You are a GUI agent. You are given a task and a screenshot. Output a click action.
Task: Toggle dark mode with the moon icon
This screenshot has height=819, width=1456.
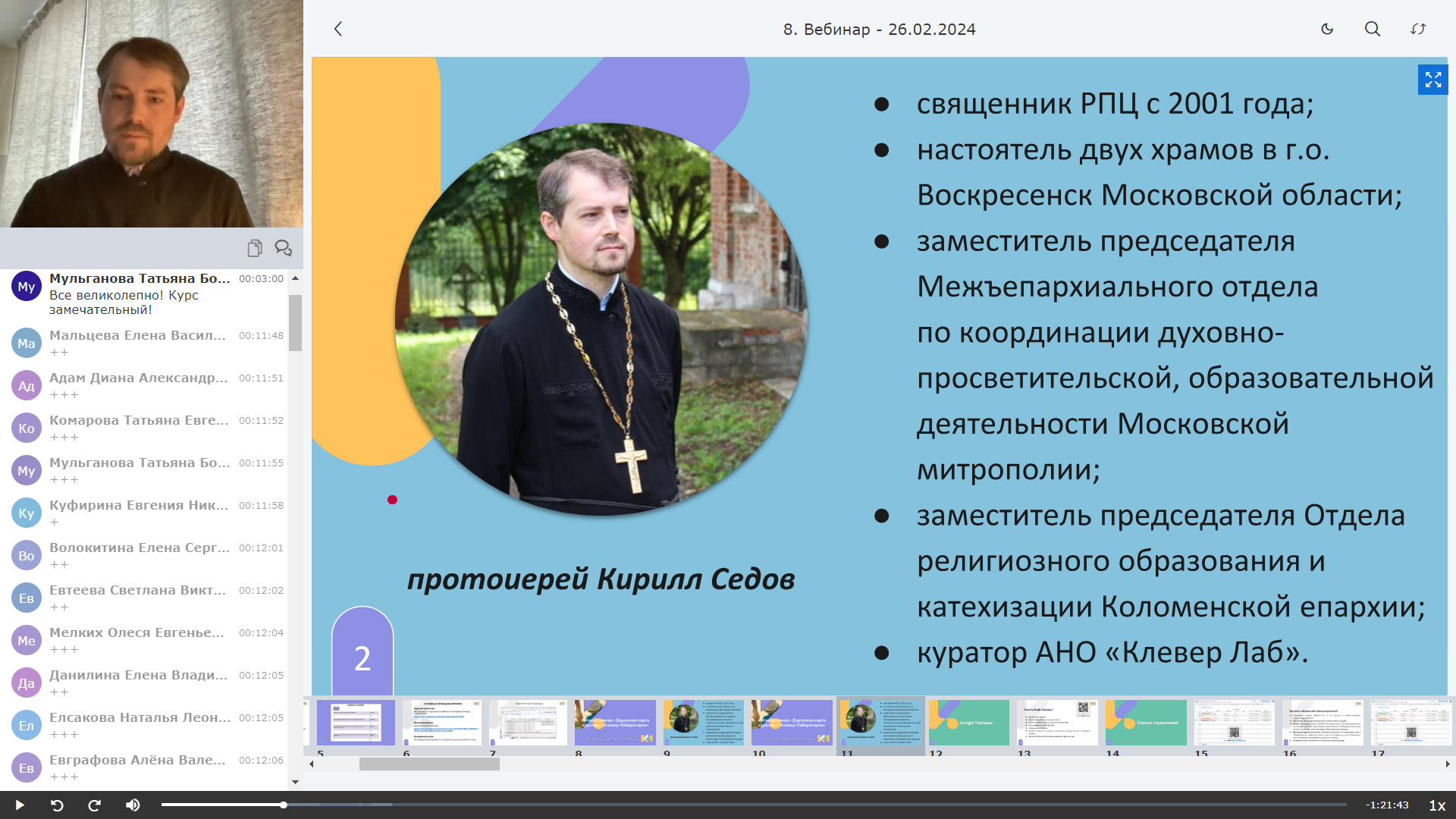point(1327,29)
